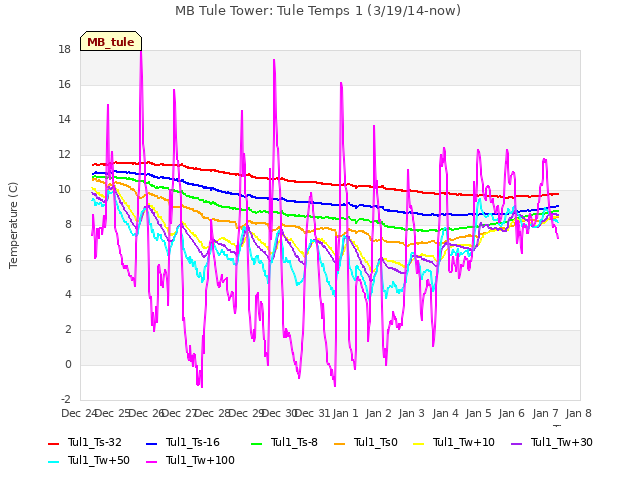
Task: Click the red Tul1_Ts-32 legend swatch
Action: coord(54,444)
